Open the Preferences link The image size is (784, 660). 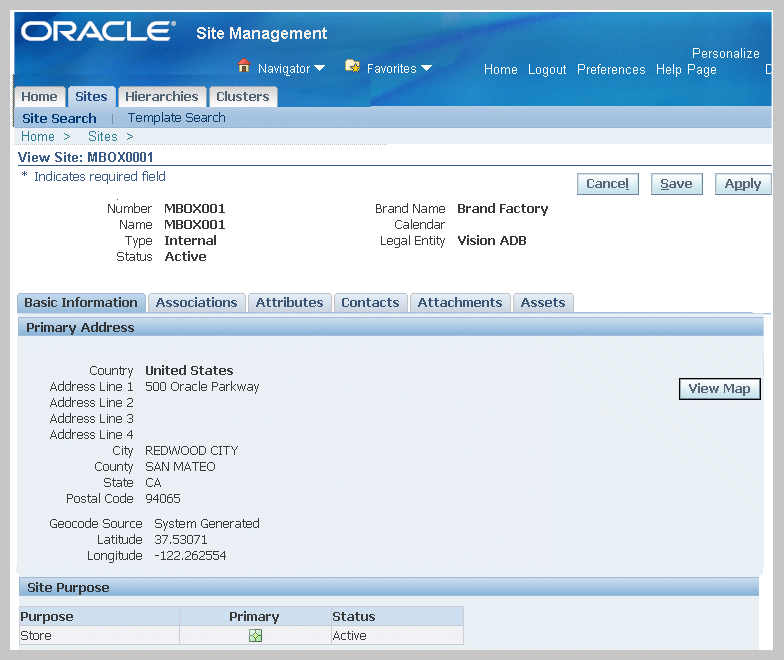click(x=611, y=70)
